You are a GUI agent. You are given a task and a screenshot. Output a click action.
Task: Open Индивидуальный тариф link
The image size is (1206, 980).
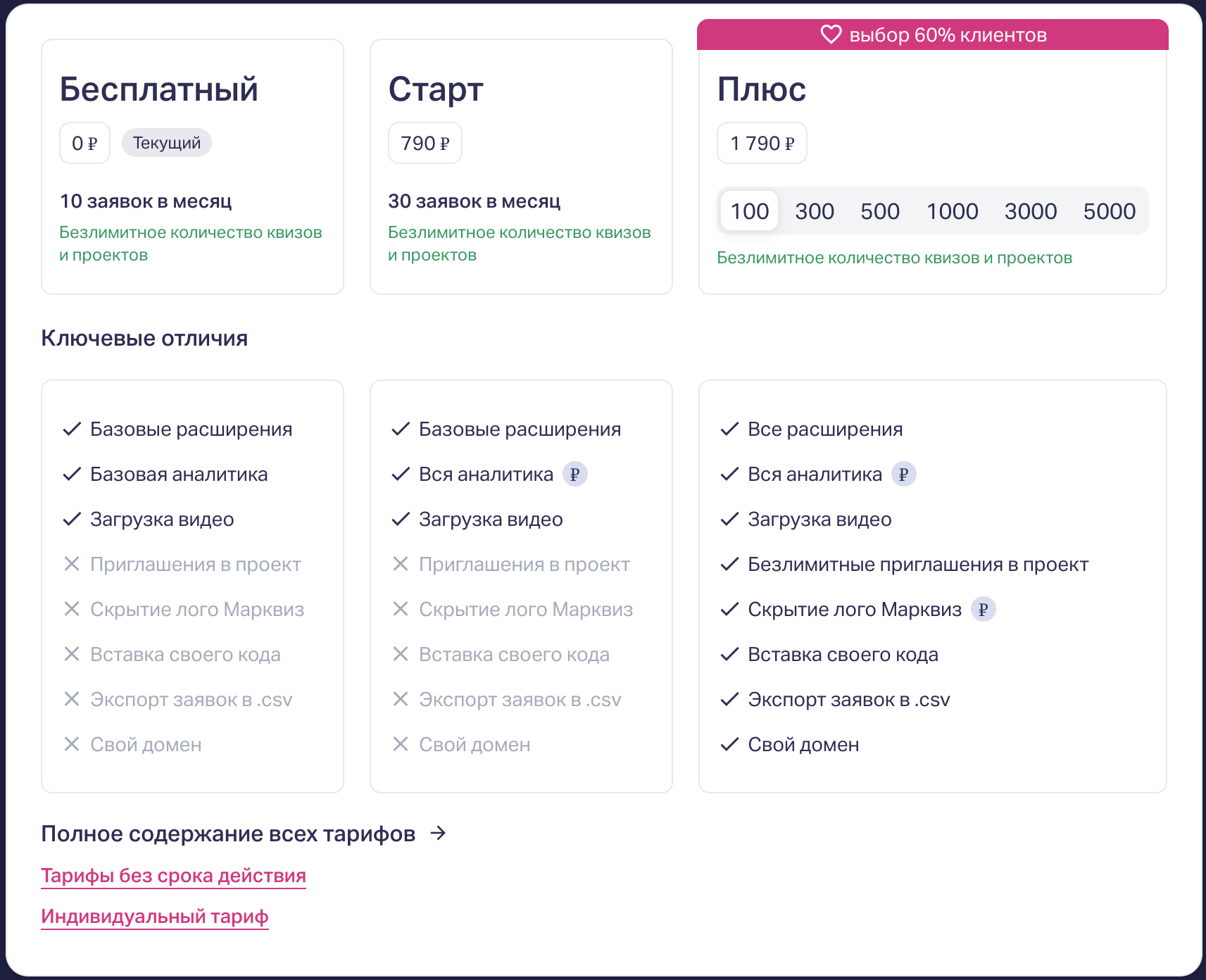click(155, 917)
